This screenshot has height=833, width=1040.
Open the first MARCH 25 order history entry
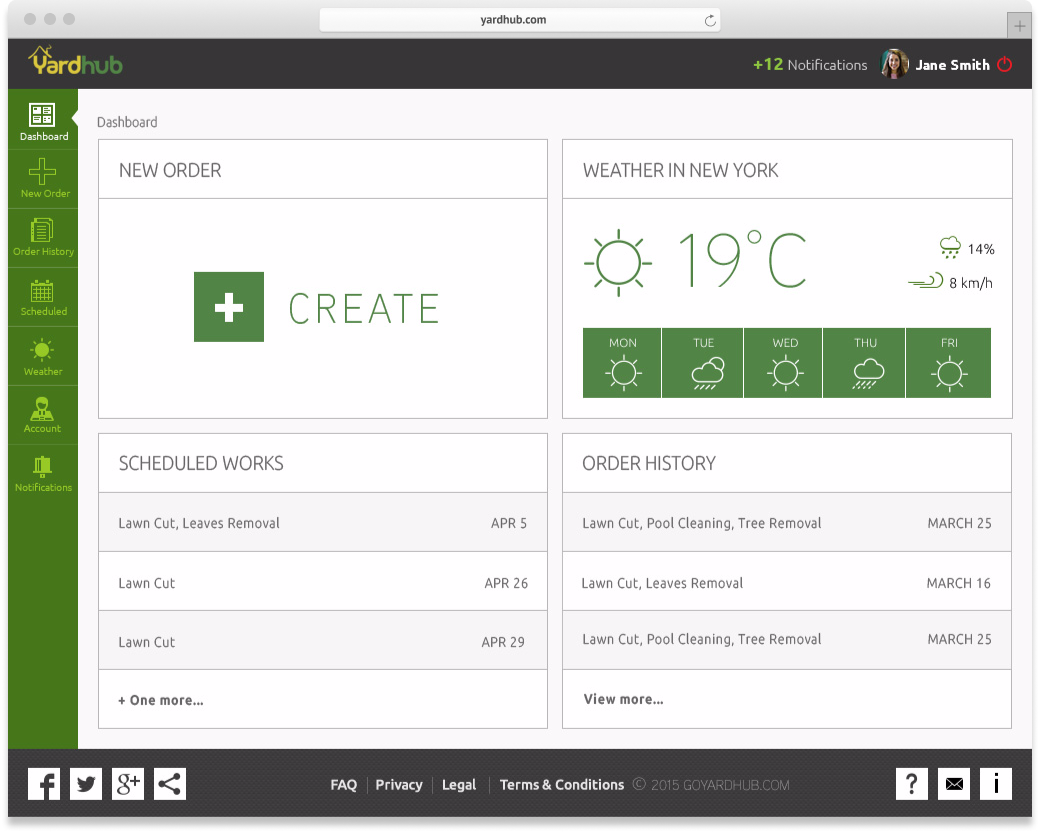787,523
